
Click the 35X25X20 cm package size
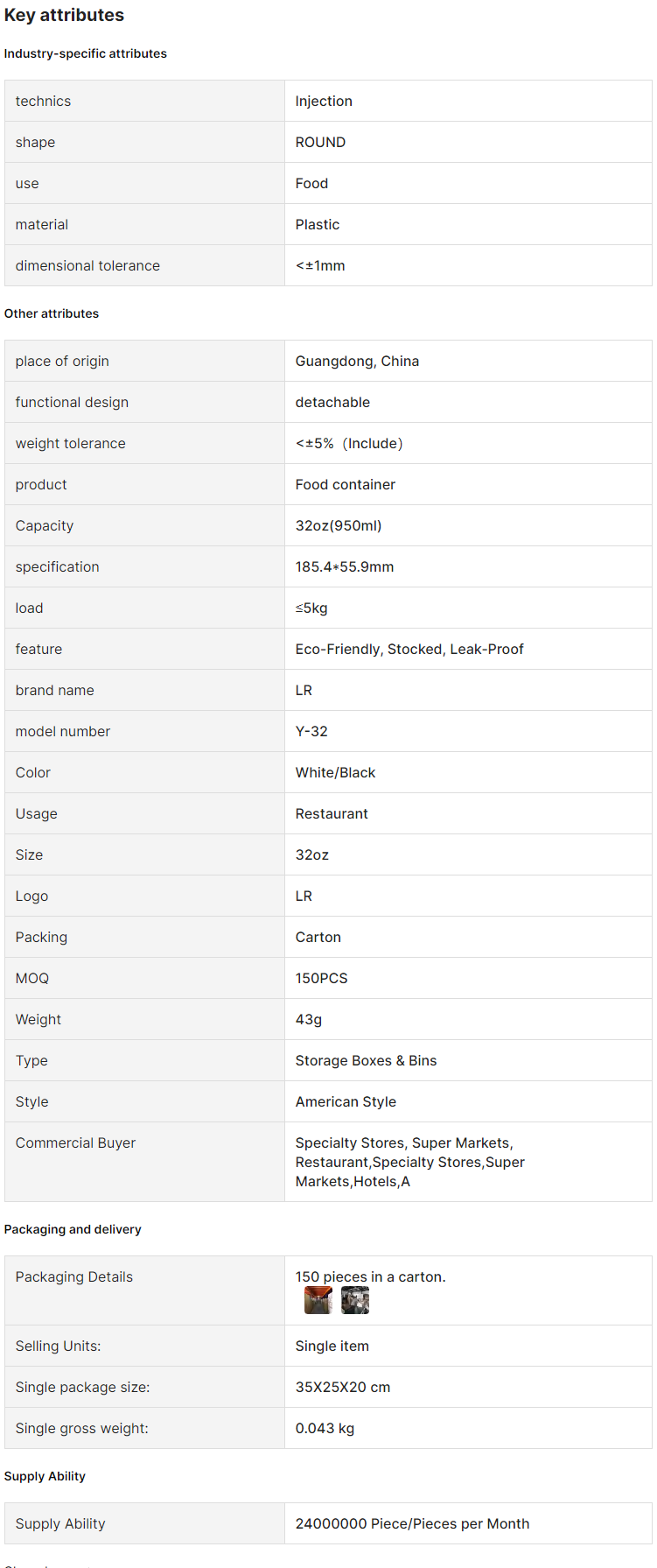tap(343, 1387)
